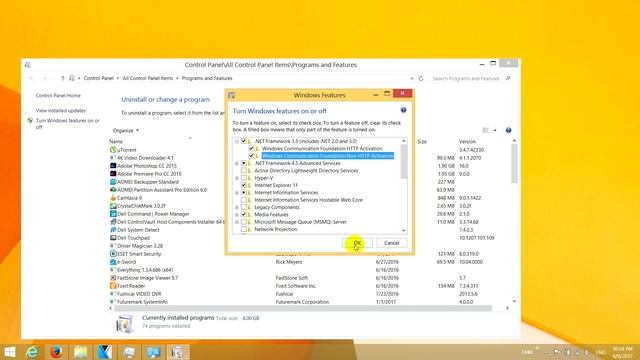640x360 pixels.
Task: Expand Internet Information Services node
Action: click(x=237, y=193)
